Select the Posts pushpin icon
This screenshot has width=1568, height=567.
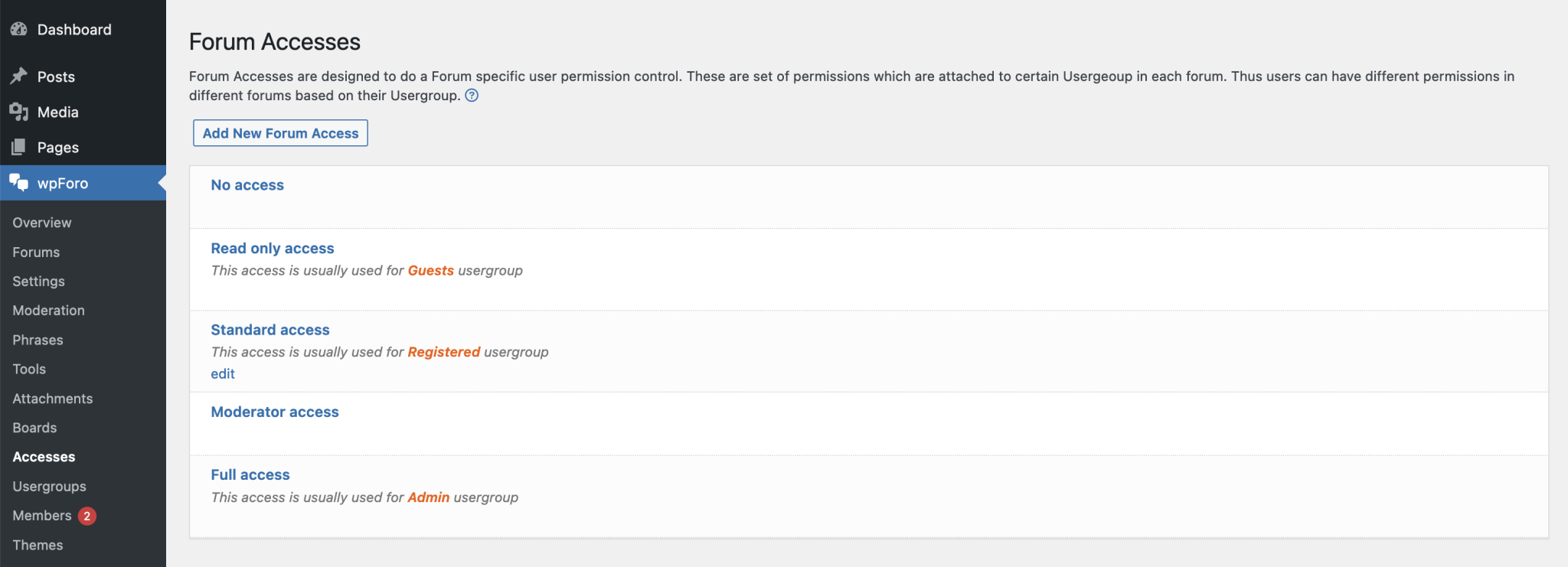coord(19,76)
